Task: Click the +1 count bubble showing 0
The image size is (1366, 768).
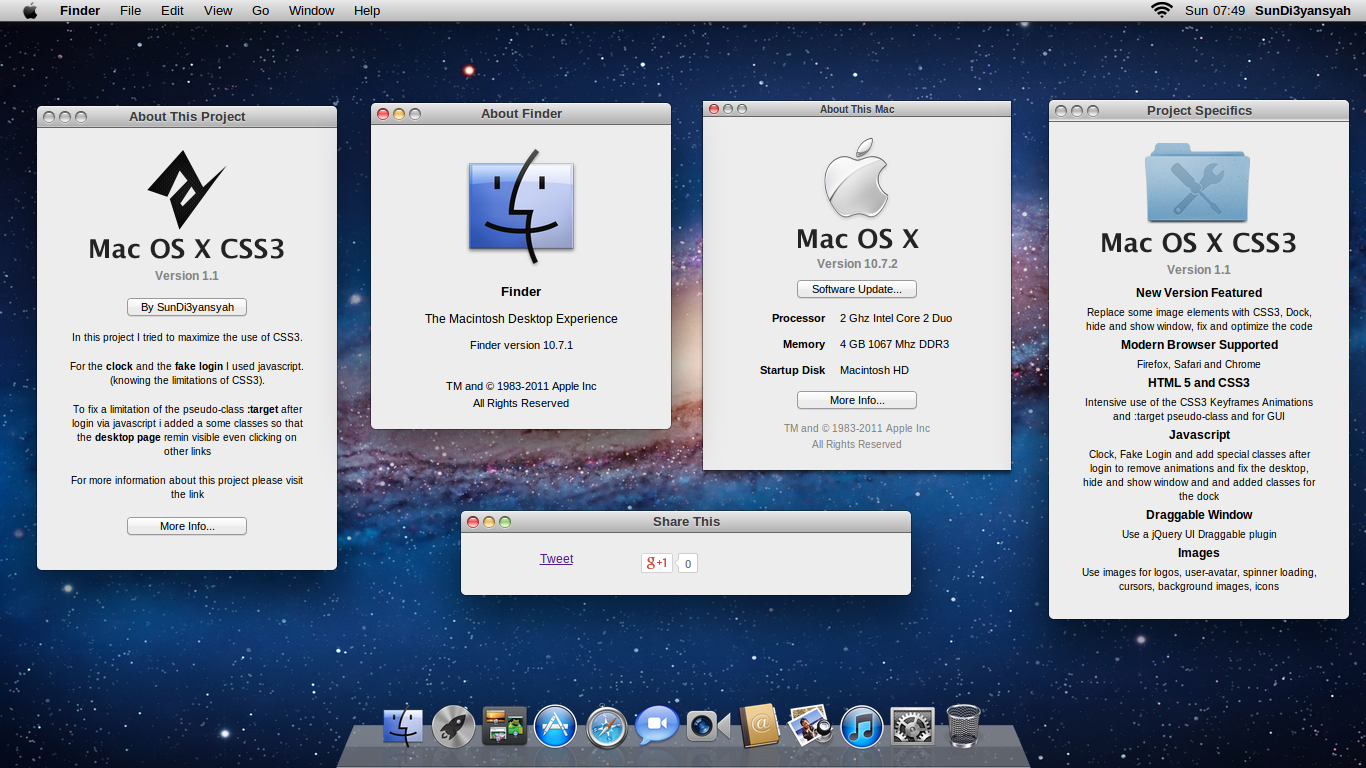Action: [x=688, y=564]
